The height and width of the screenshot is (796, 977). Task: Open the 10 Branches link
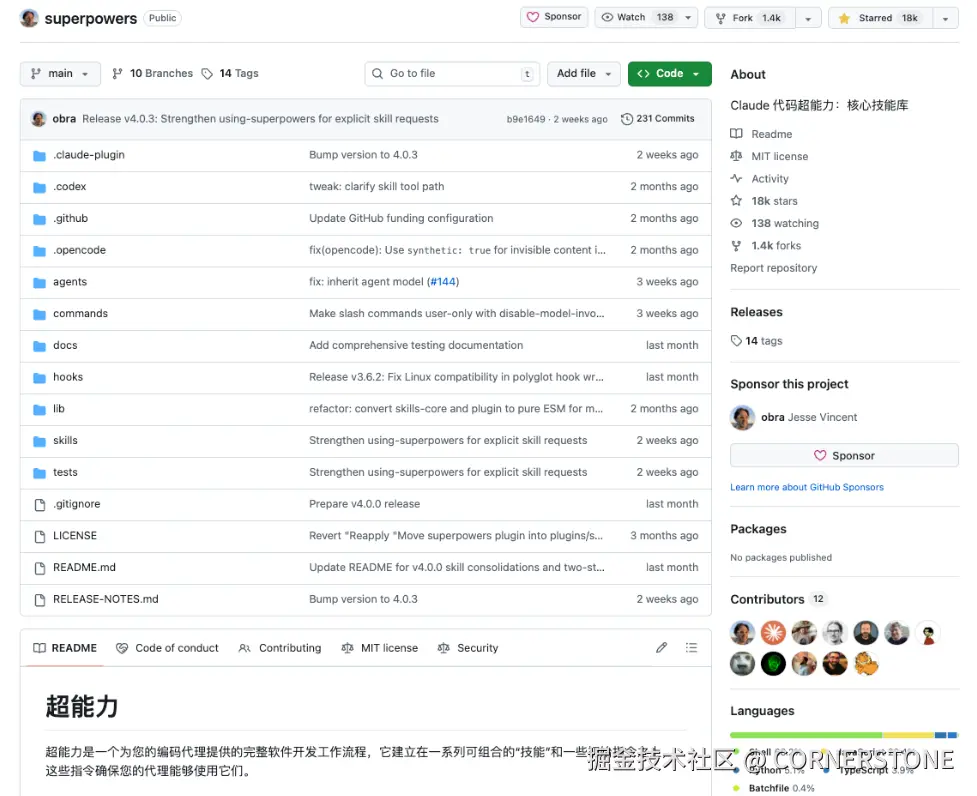pyautogui.click(x=153, y=73)
